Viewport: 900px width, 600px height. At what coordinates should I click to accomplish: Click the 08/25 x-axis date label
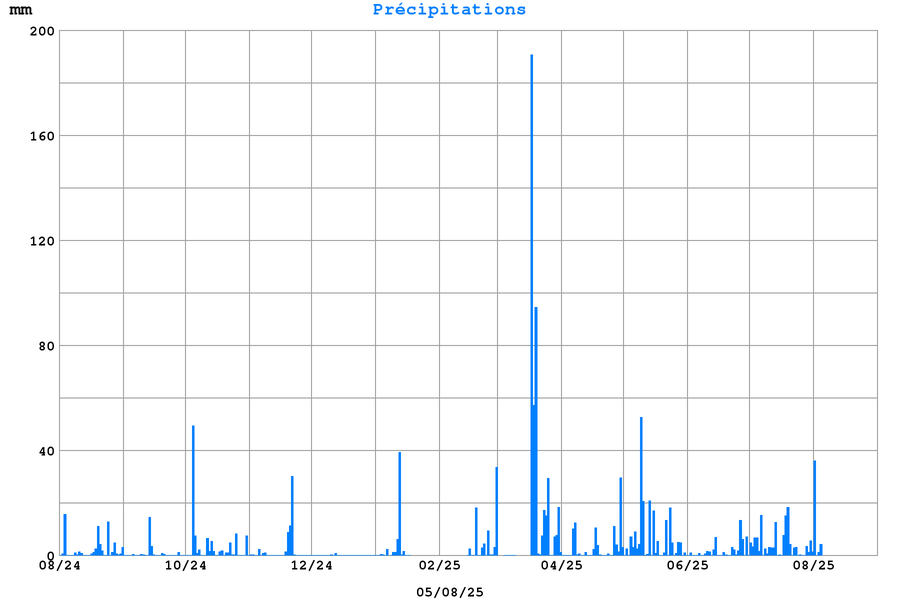tap(814, 566)
